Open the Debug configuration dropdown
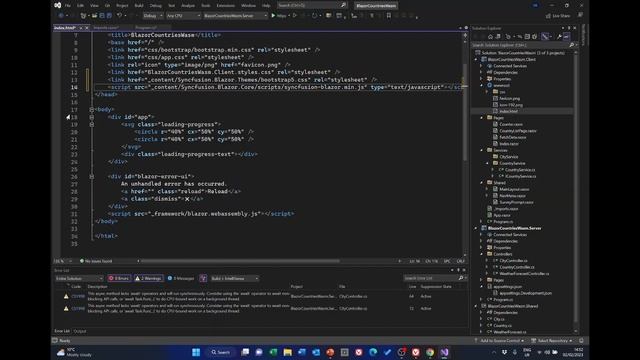640x360 pixels. click(153, 16)
